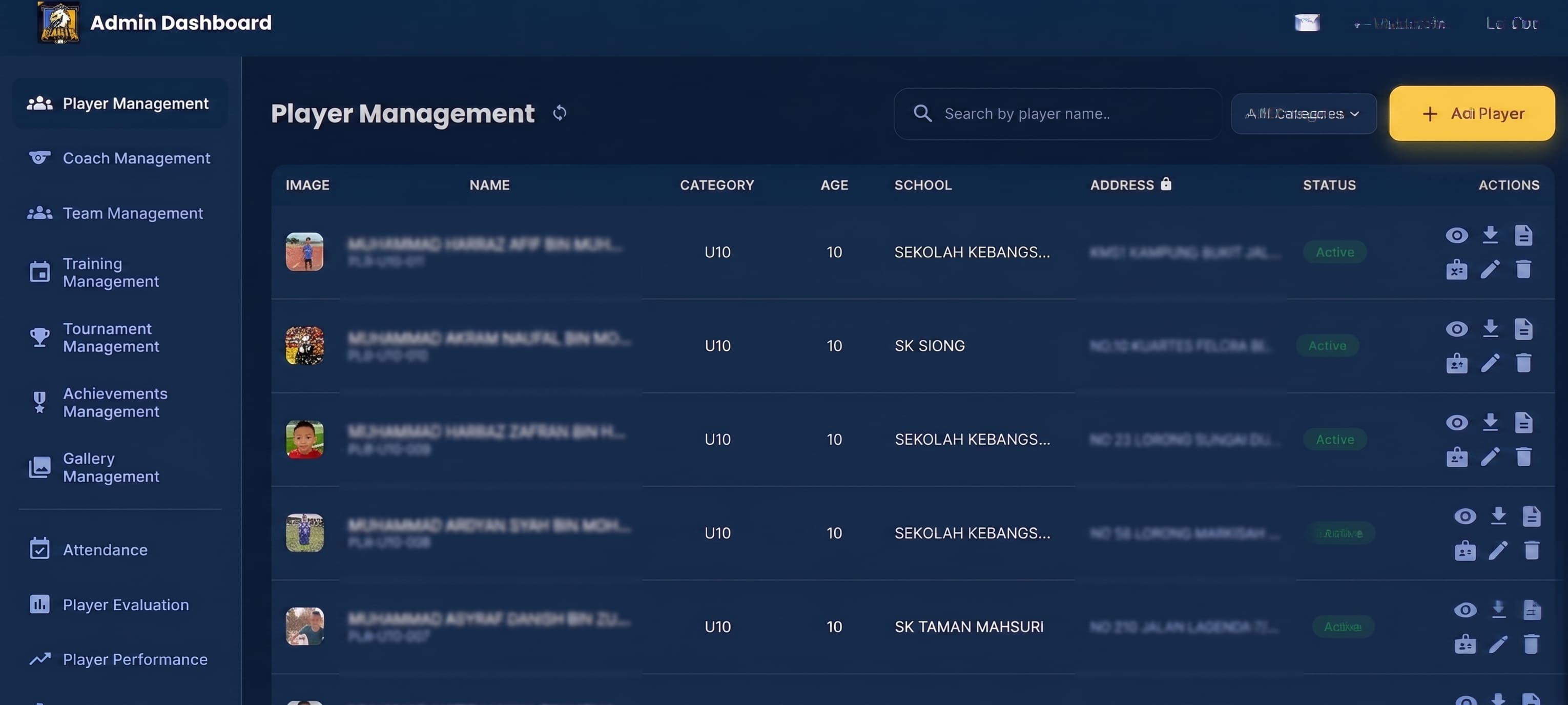View the SK SIONG player with the eye icon
Image resolution: width=1568 pixels, height=705 pixels.
point(1457,329)
